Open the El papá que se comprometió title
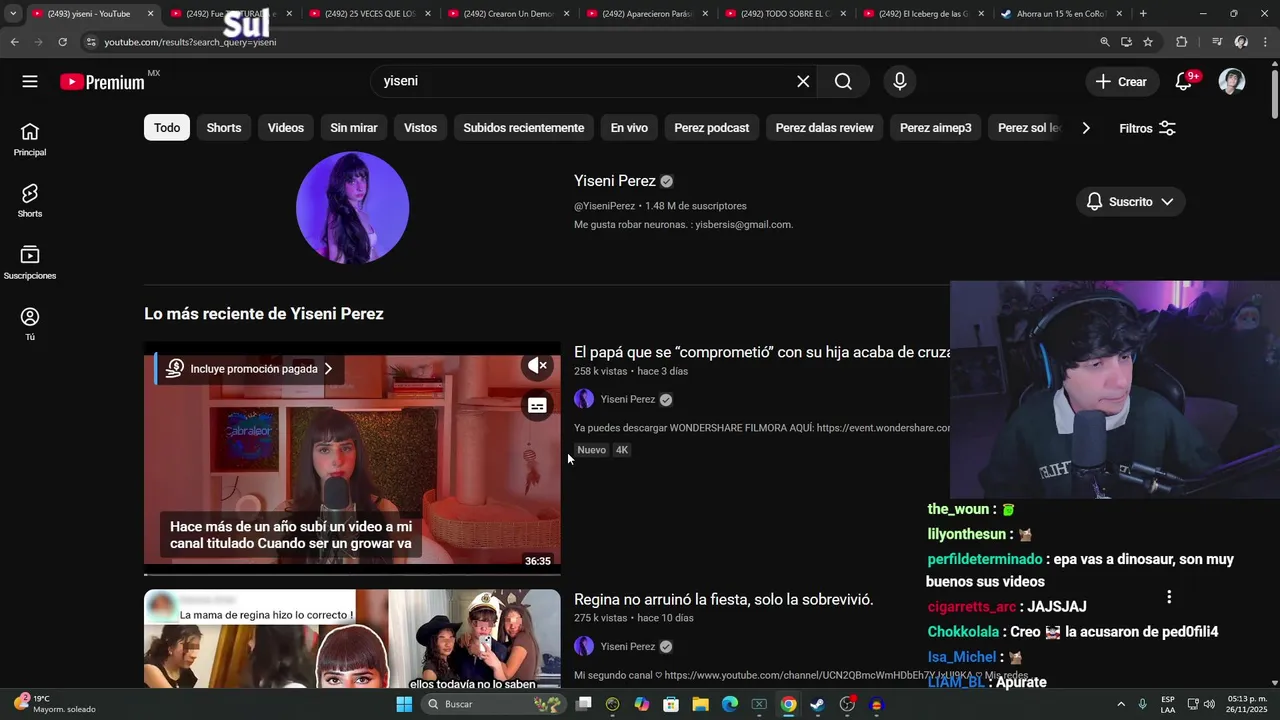Image resolution: width=1280 pixels, height=720 pixels. [x=762, y=352]
